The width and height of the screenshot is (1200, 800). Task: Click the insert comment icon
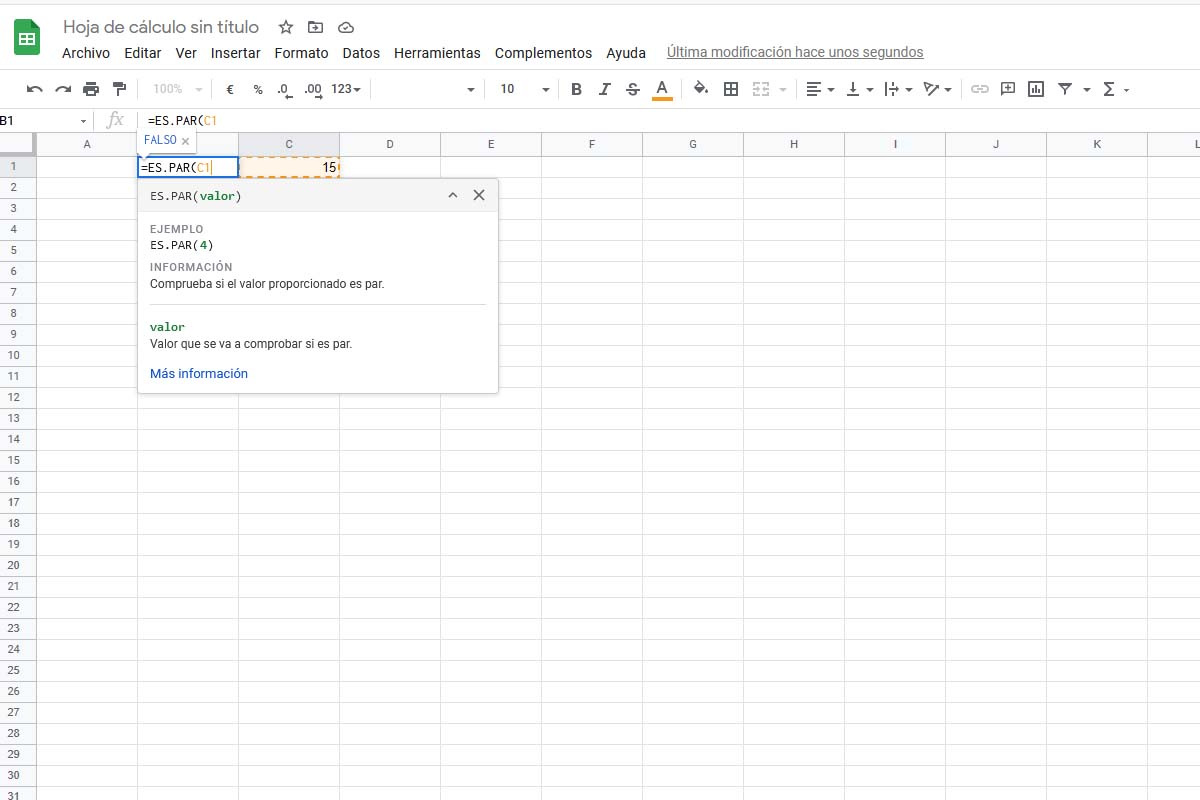(1008, 89)
